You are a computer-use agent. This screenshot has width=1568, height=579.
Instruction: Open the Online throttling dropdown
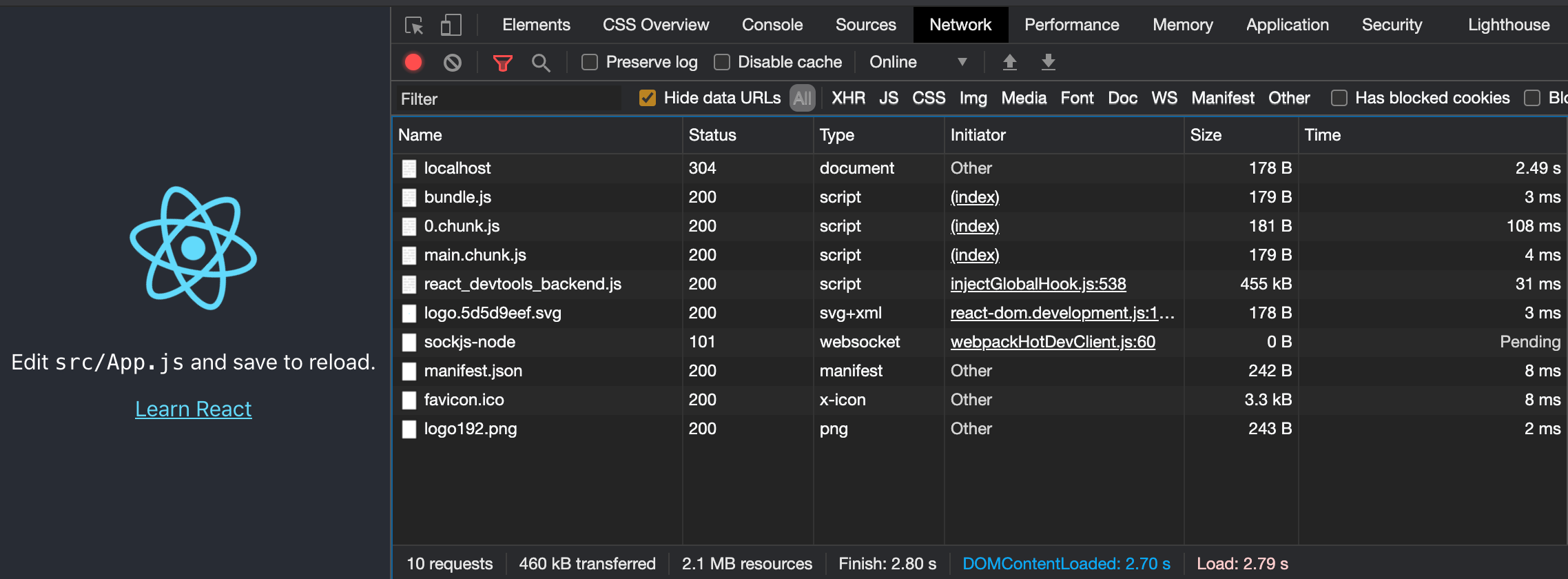click(918, 62)
